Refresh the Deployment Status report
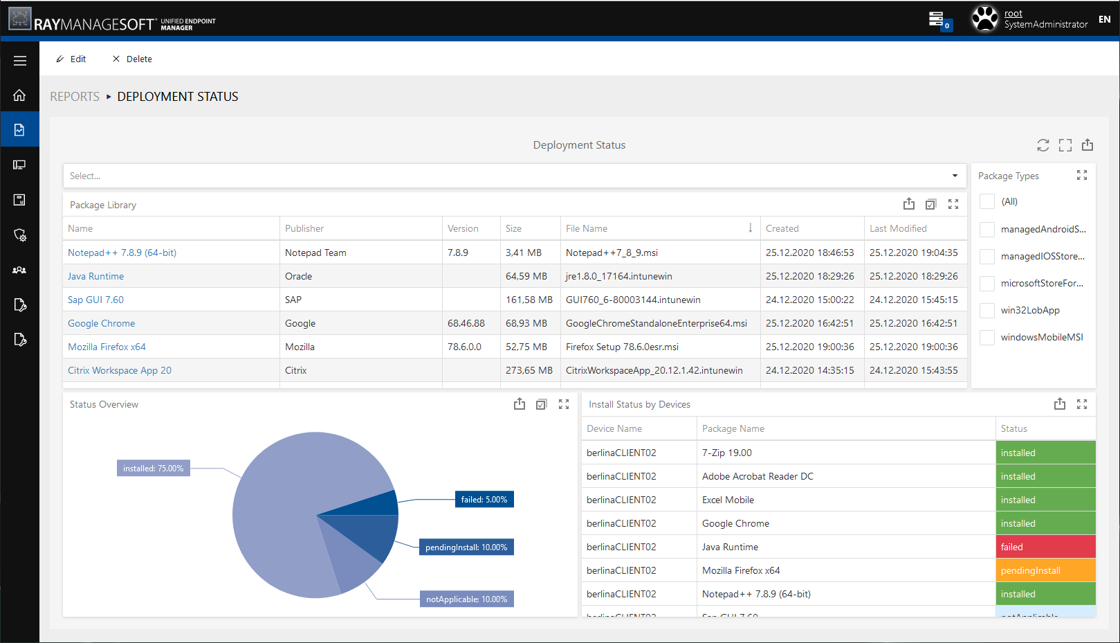 point(1043,144)
